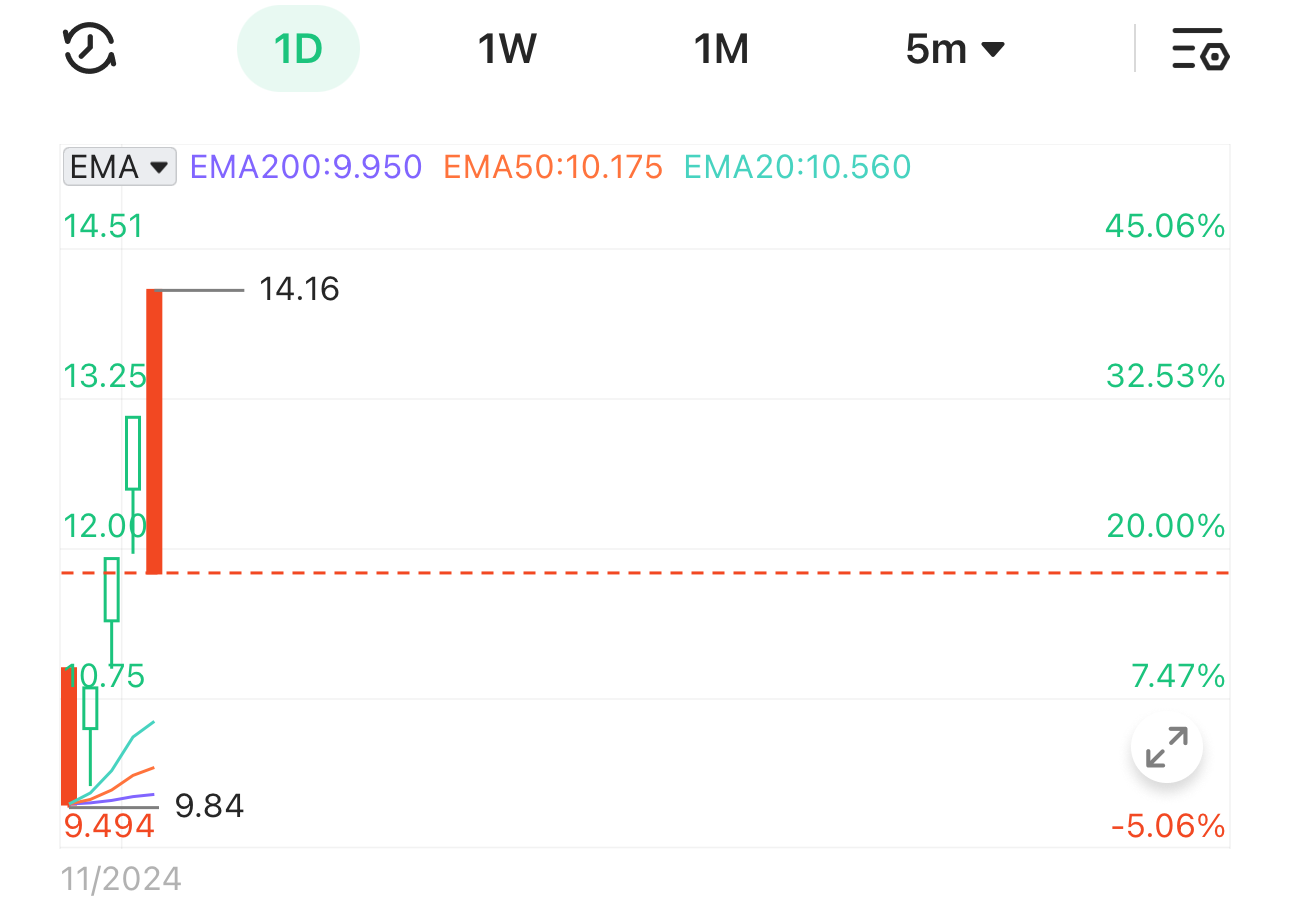Screen dimensions: 1290x900
Task: Open the EMA indicator dropdown
Action: (119, 167)
